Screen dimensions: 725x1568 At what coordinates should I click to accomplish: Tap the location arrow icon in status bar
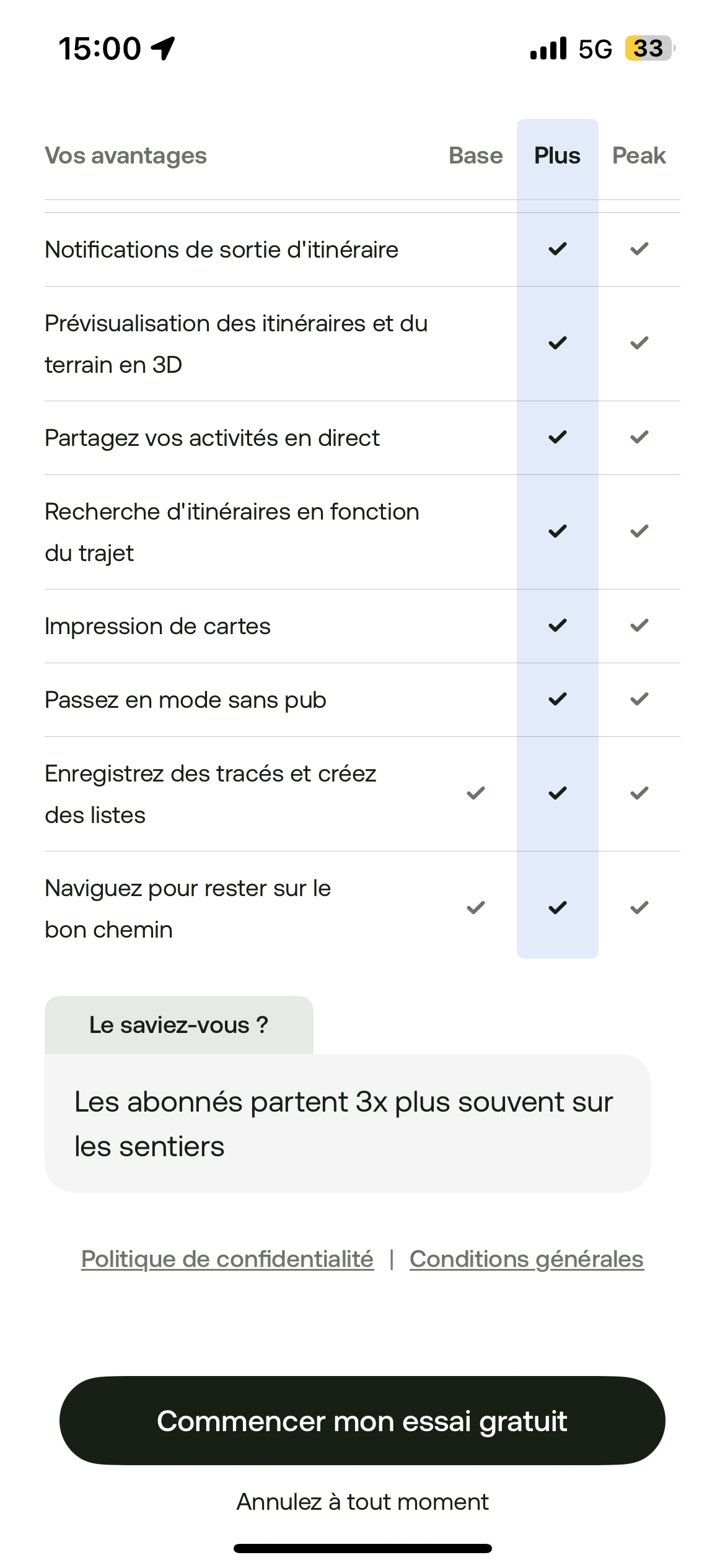tap(163, 48)
